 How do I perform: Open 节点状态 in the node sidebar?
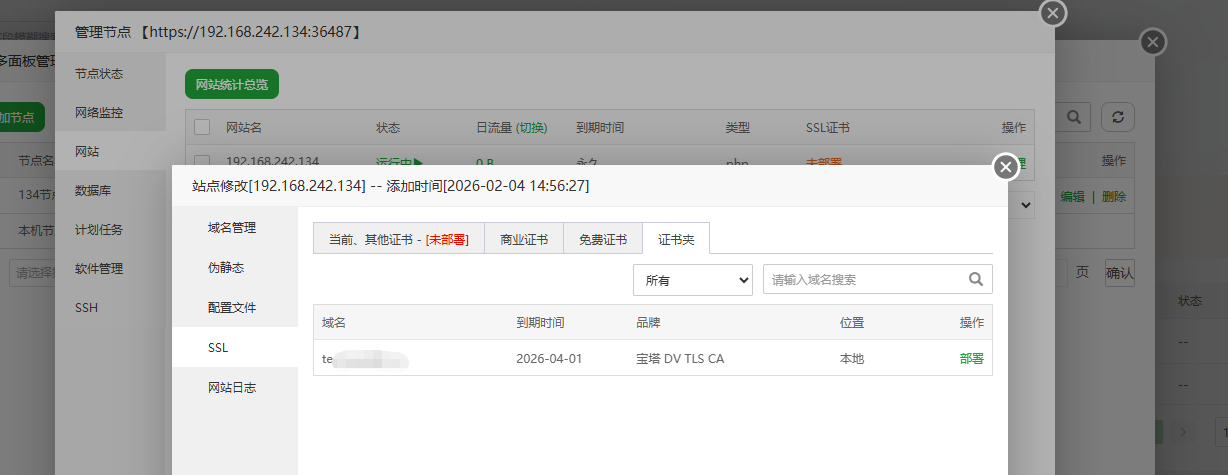99,74
